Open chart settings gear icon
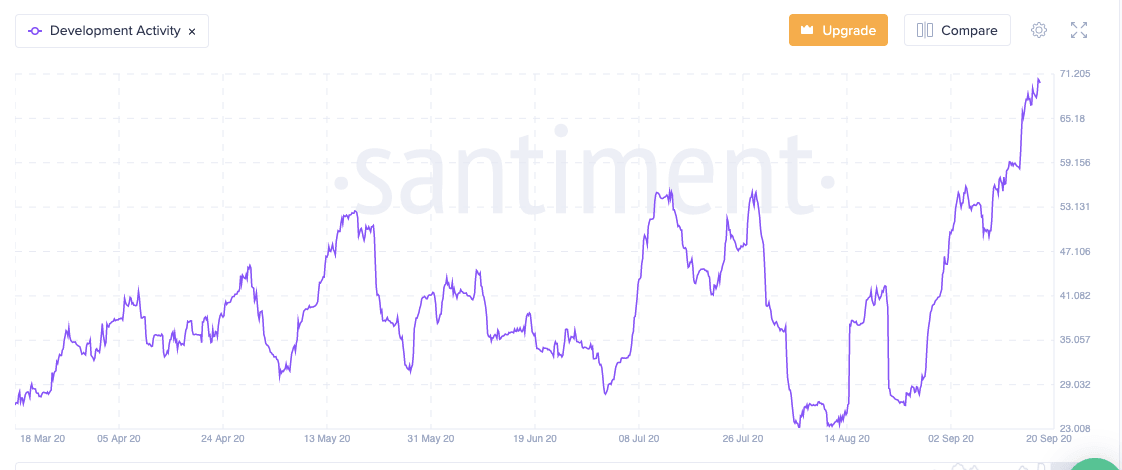Viewport: 1122px width, 470px height. pyautogui.click(x=1039, y=30)
